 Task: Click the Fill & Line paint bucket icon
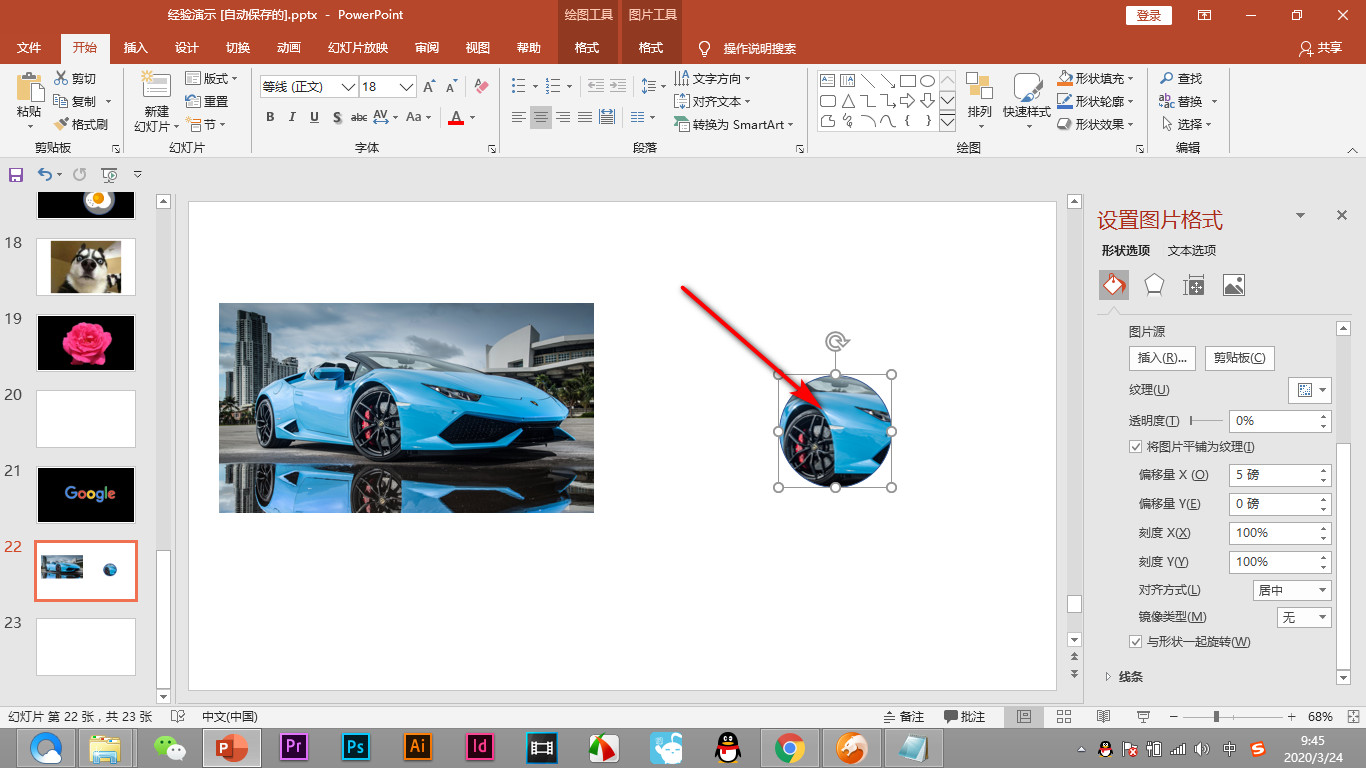pos(1113,286)
